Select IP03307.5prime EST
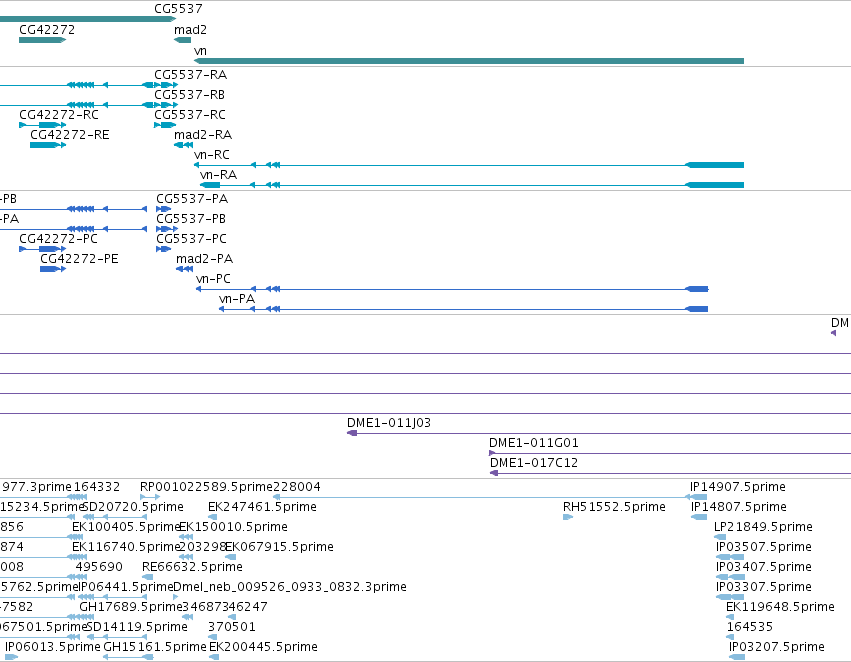Screen dimensions: 851x662 [x=730, y=597]
